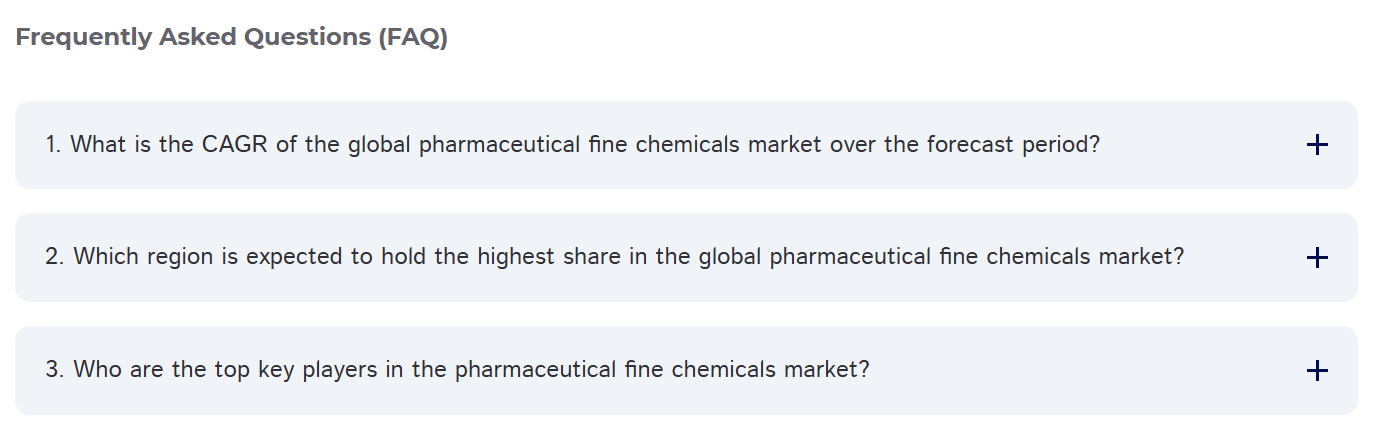Image resolution: width=1380 pixels, height=438 pixels.
Task: Click the plus icon for the CAGR question
Action: coord(1317,145)
